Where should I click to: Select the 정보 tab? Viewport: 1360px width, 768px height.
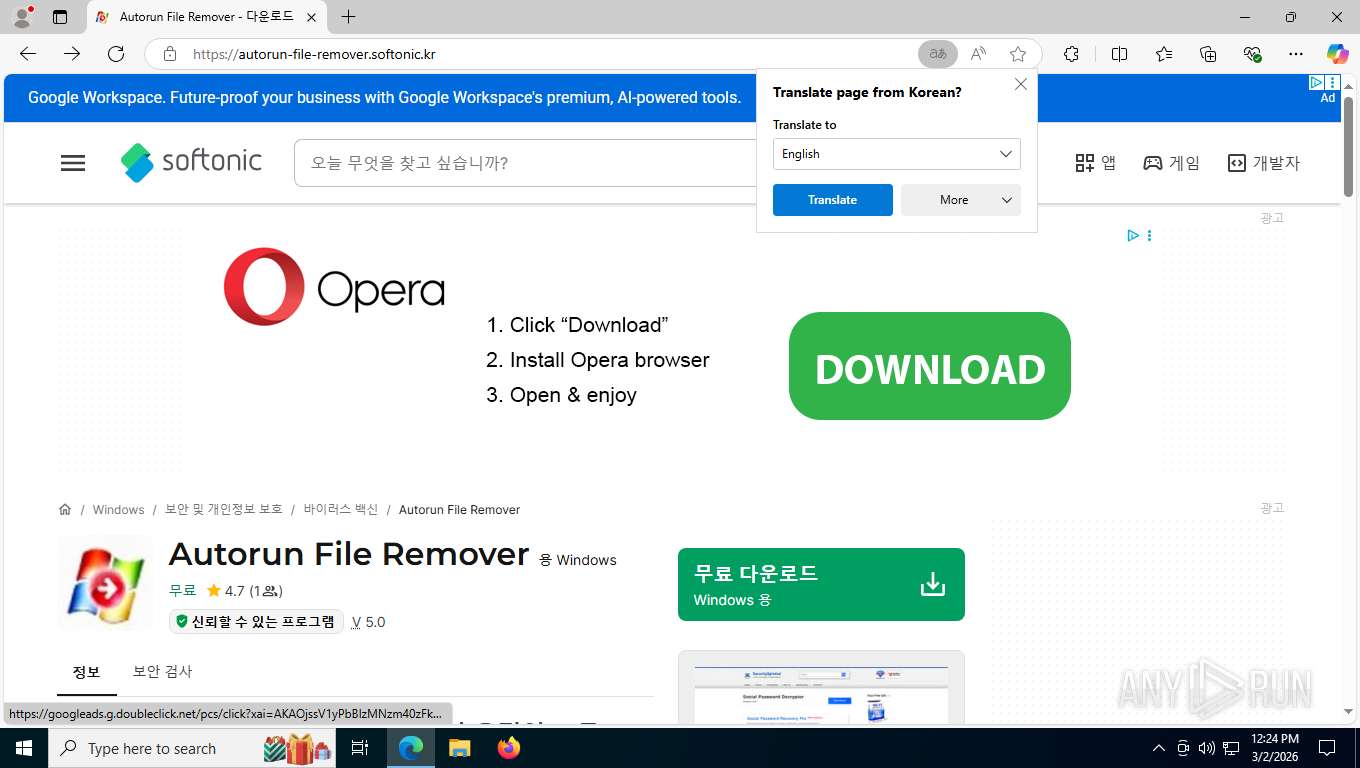point(87,672)
